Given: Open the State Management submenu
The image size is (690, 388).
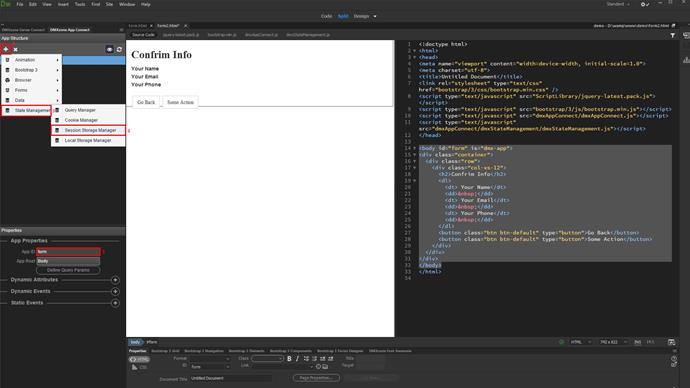Looking at the screenshot, I should (27, 110).
